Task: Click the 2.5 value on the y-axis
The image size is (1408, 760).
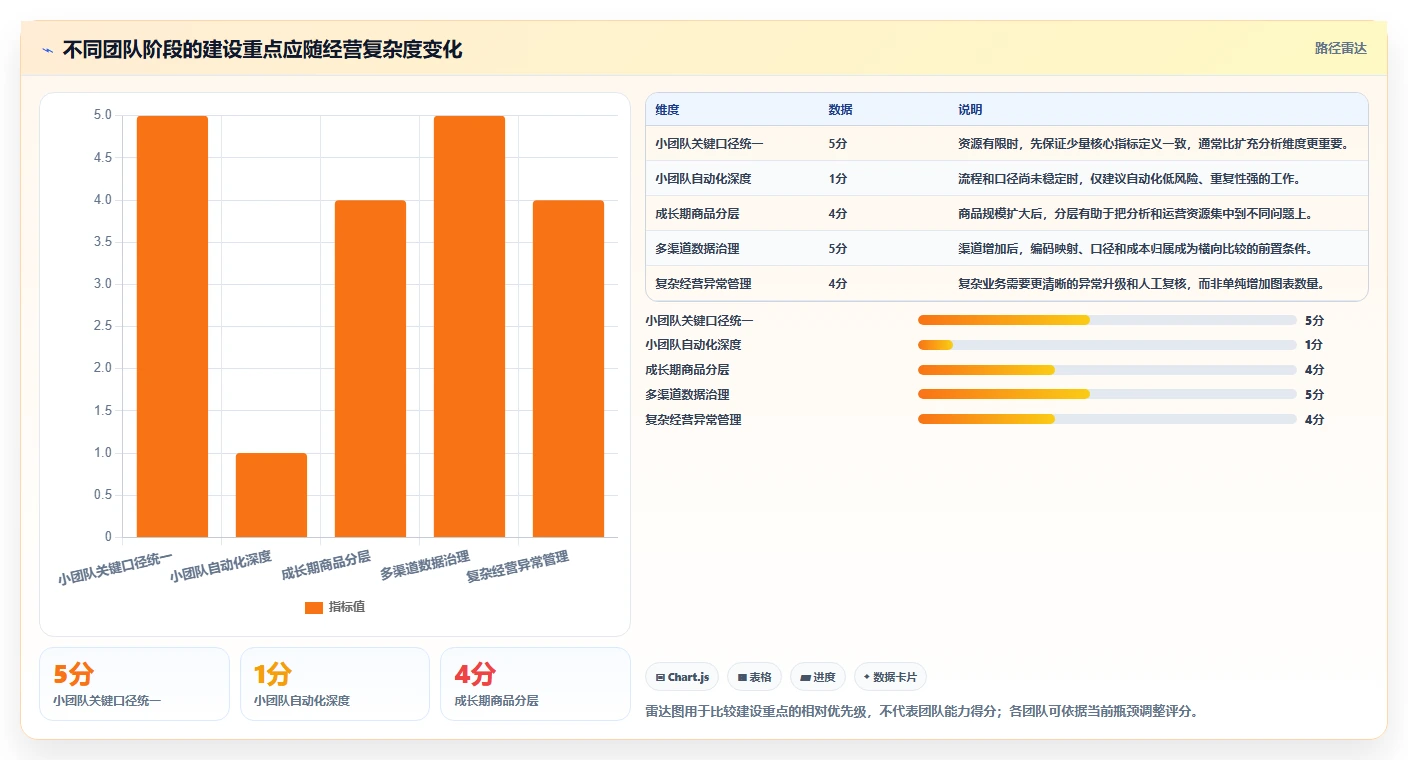Action: 103,326
